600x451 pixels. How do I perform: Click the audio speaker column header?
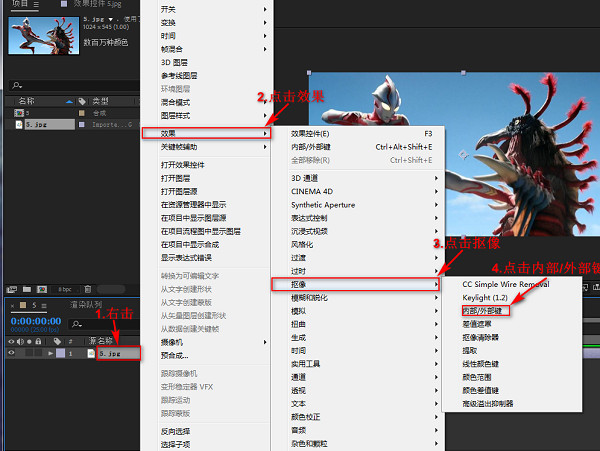20,341
